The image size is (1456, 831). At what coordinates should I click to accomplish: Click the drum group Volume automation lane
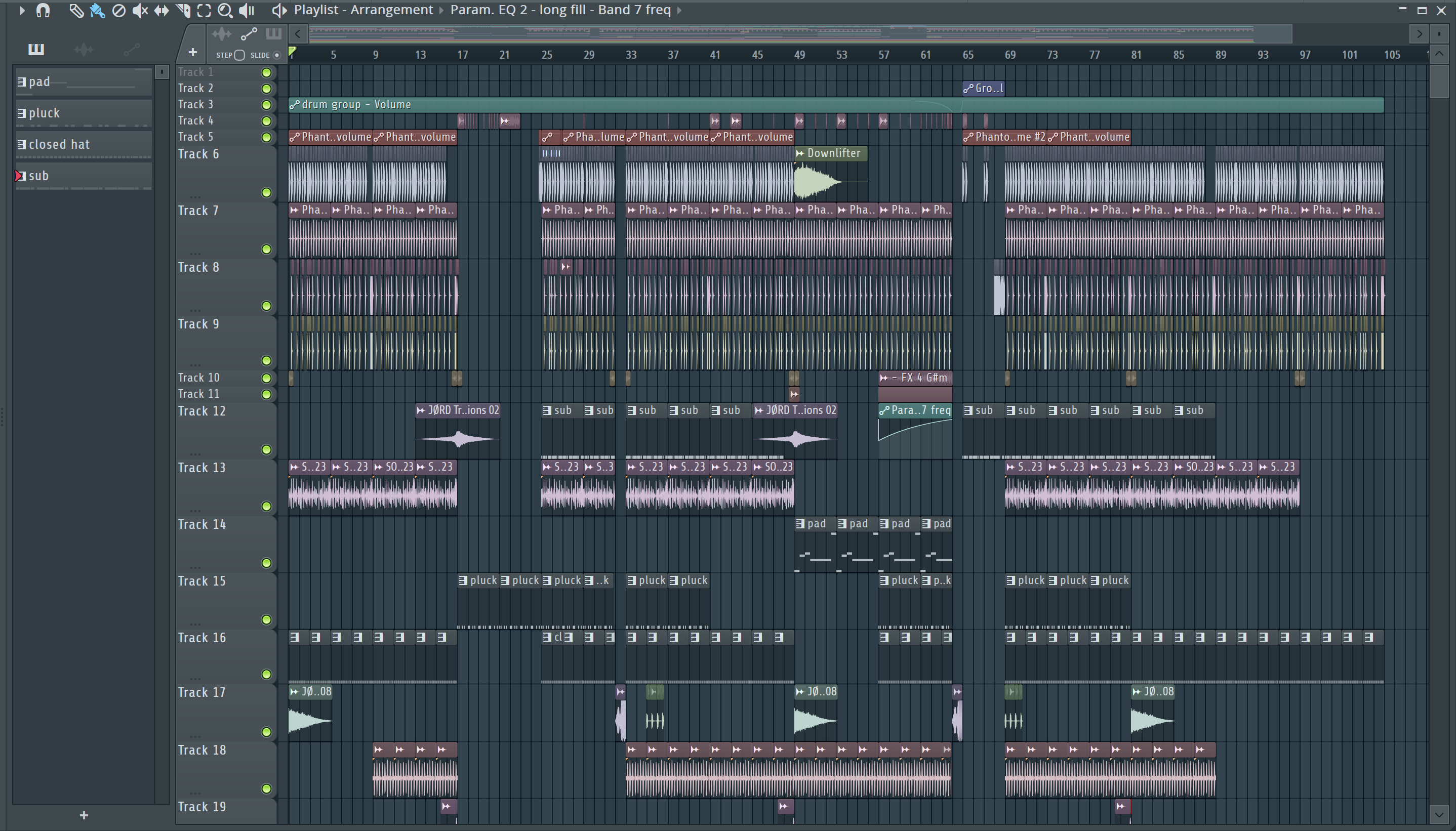click(x=836, y=105)
